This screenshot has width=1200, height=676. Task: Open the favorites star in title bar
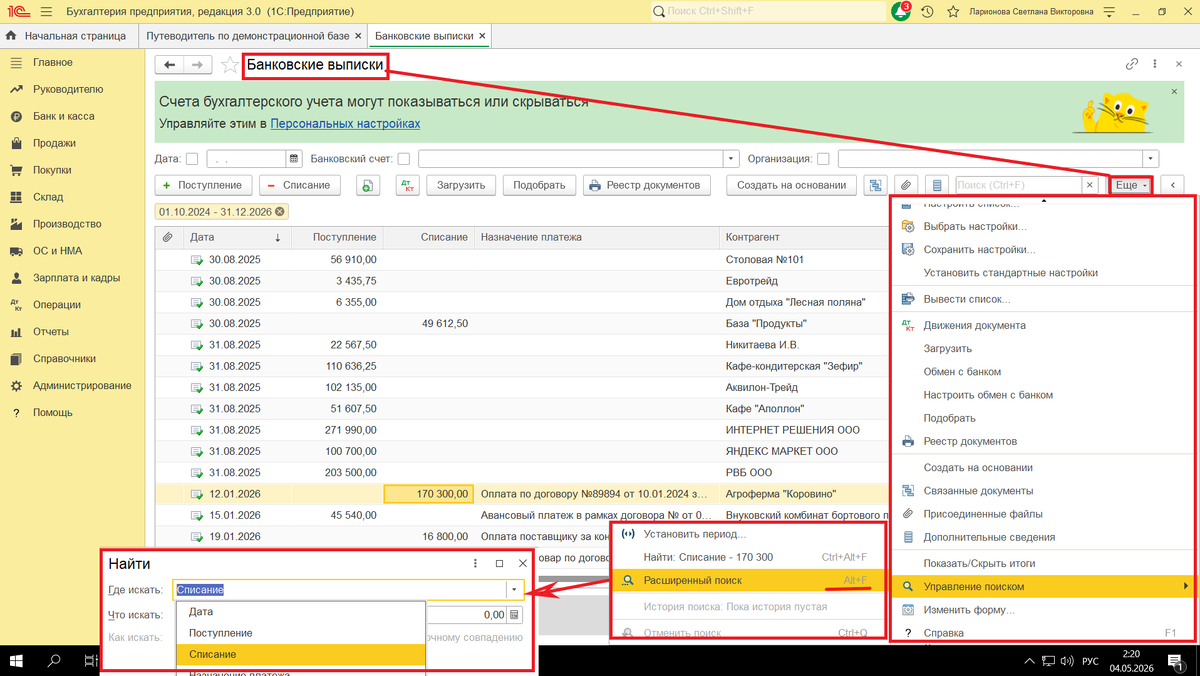click(x=953, y=12)
